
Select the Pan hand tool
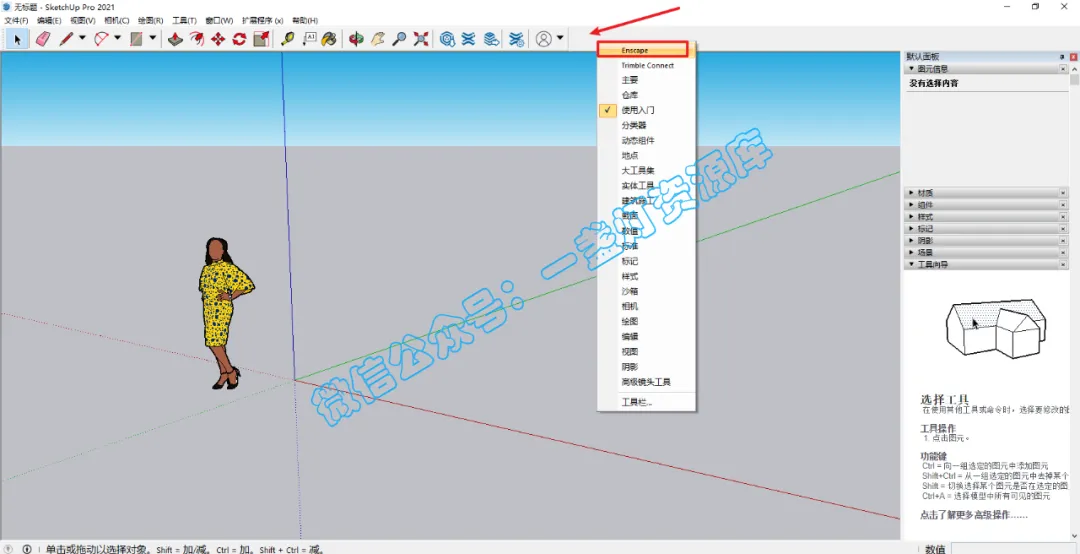[x=377, y=39]
